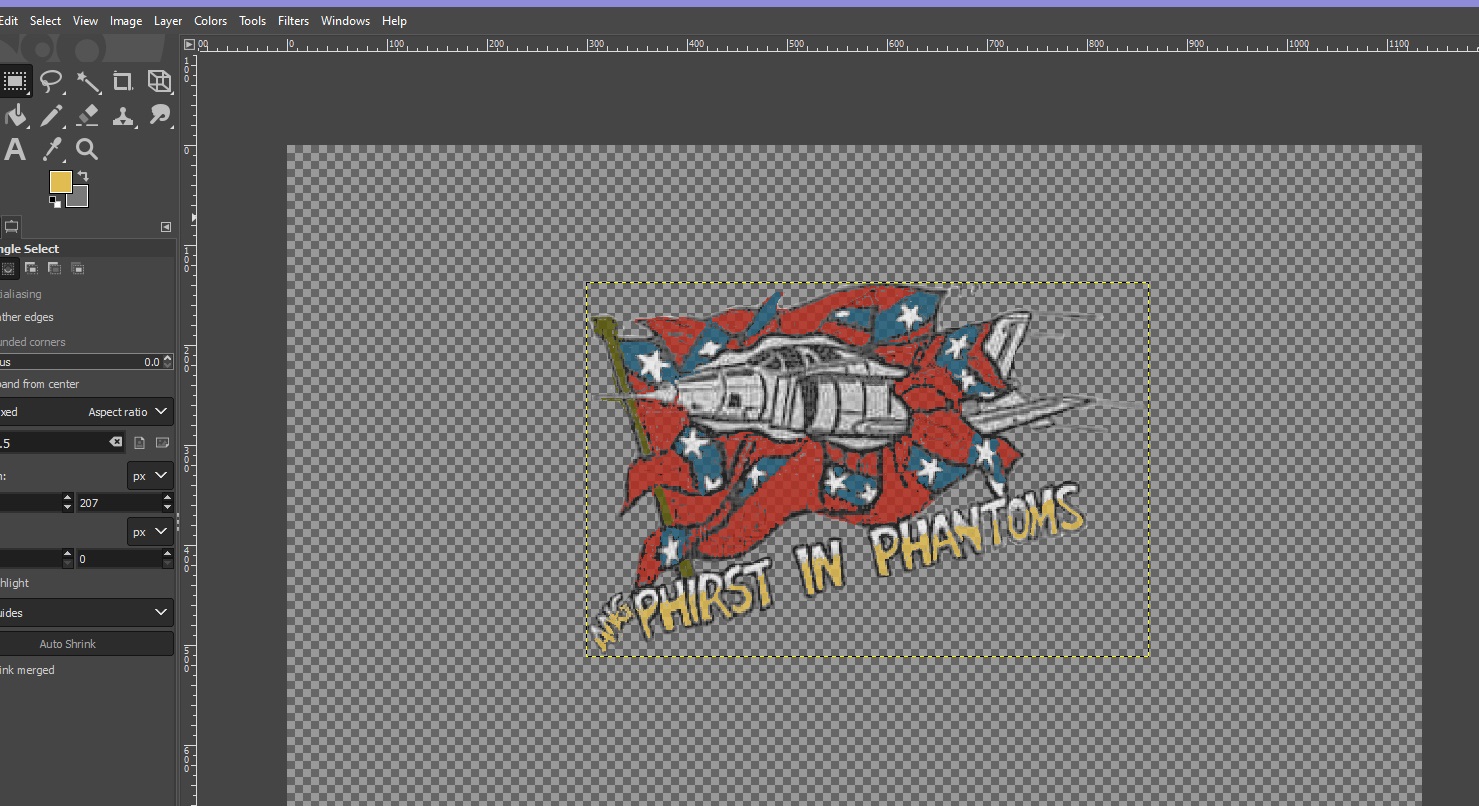Open the View menu
1479x806 pixels.
tap(85, 20)
